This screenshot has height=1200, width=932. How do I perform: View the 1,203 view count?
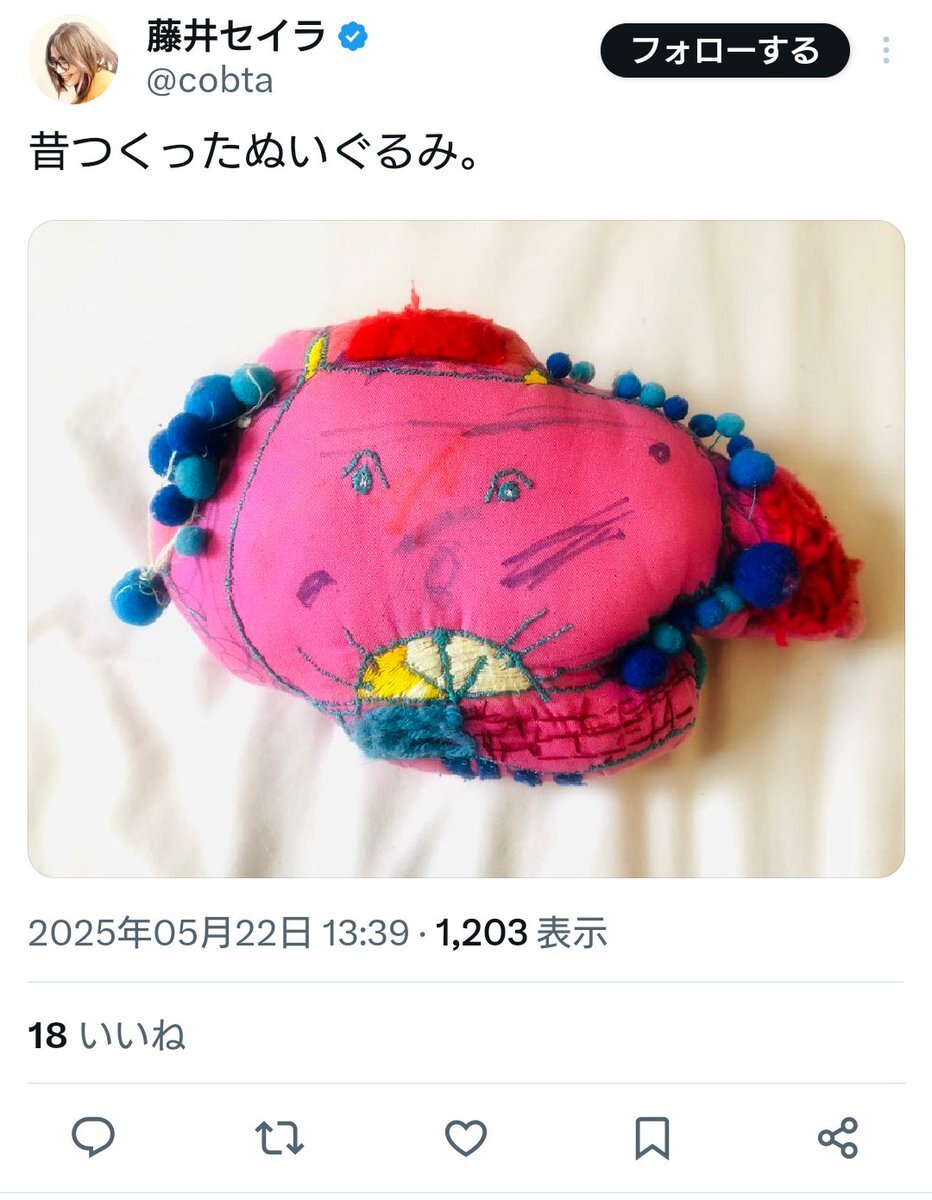[x=481, y=933]
